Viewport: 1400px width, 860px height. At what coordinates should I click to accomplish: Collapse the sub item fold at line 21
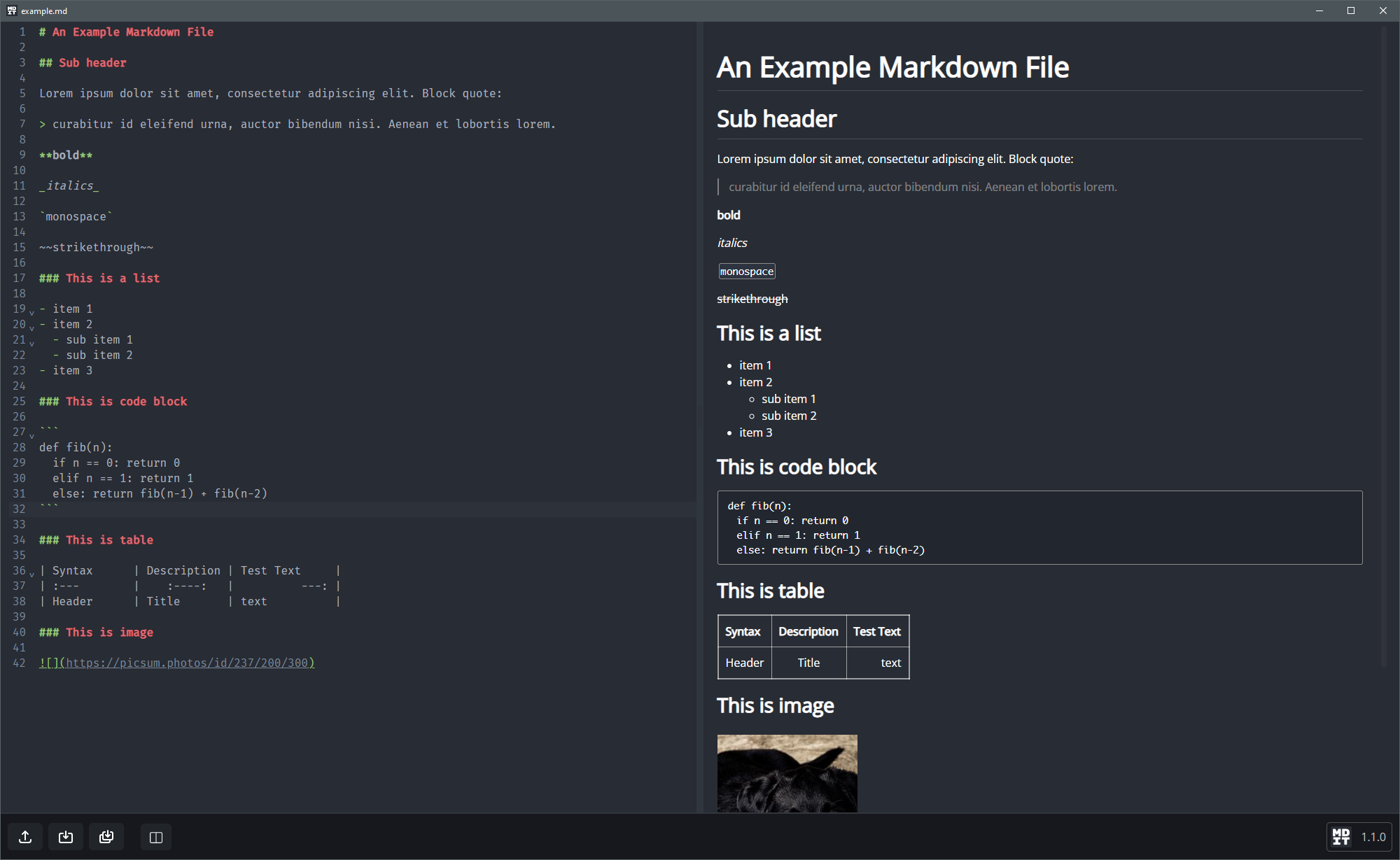[x=31, y=343]
